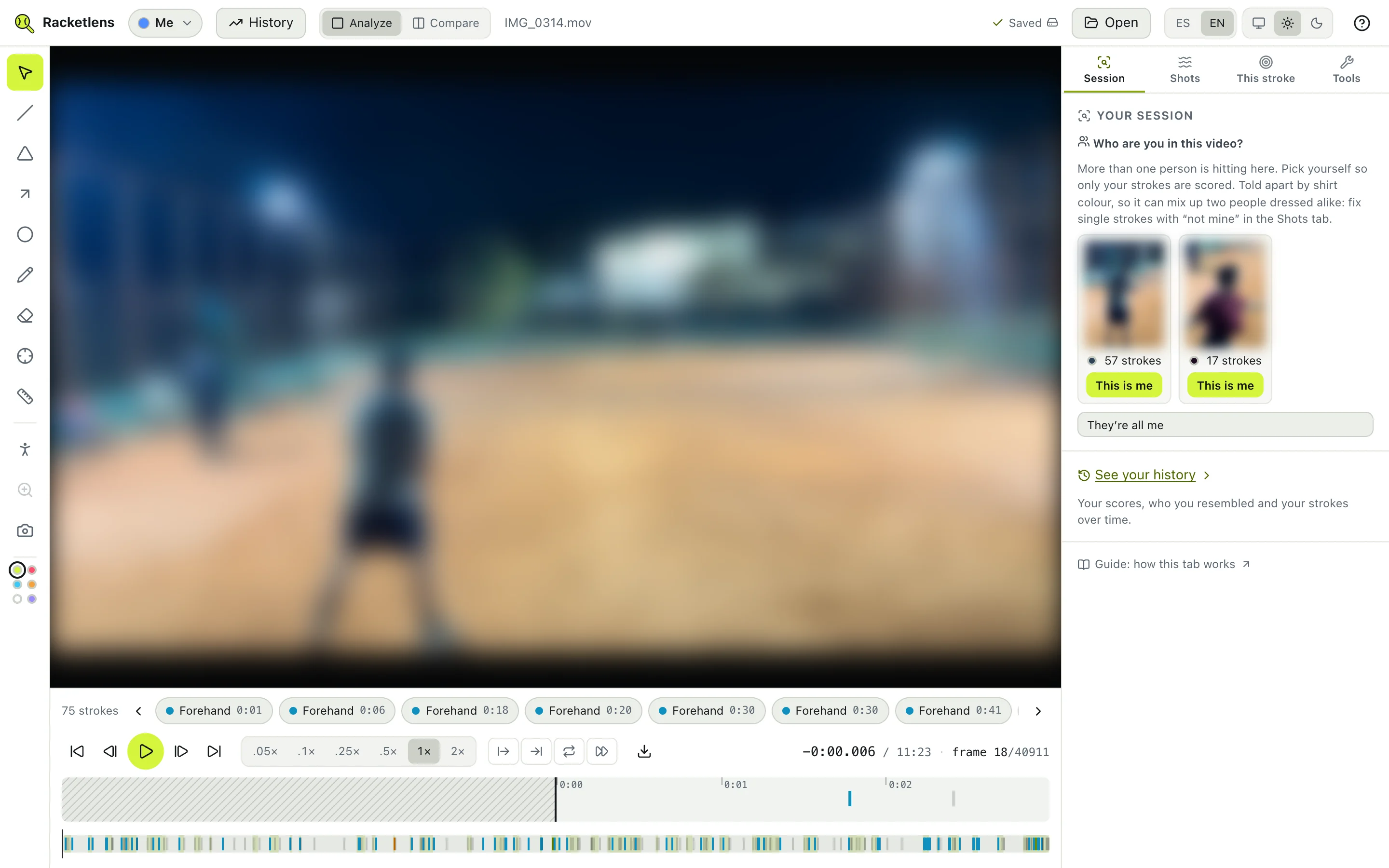The image size is (1389, 868).
Task: Jump to the first frame
Action: tap(77, 751)
